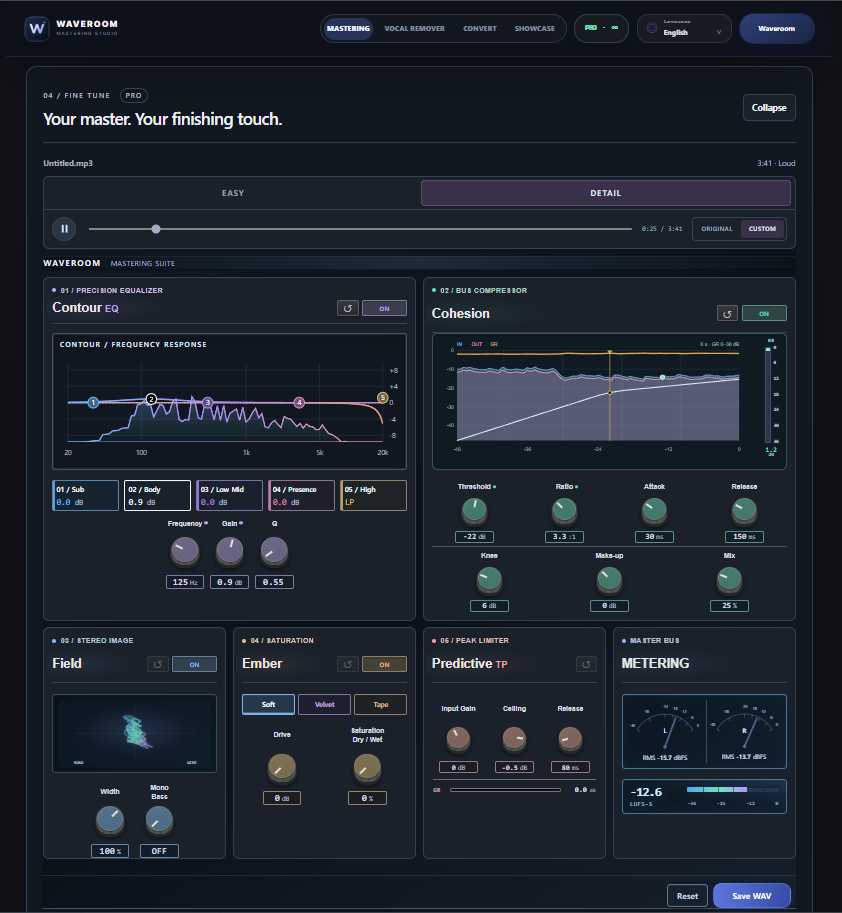The image size is (842, 913).
Task: Click the compressor Ratio knob
Action: 564,511
